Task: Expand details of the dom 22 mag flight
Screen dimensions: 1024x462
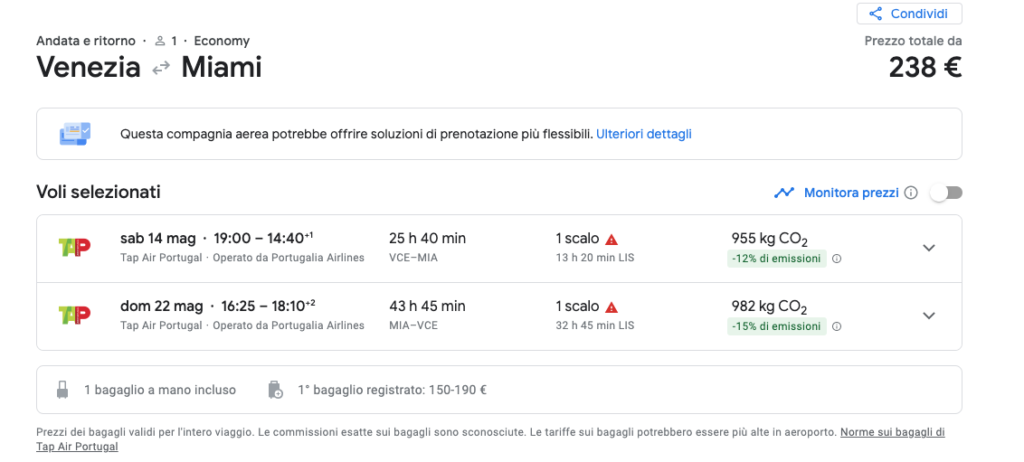Action: click(929, 316)
